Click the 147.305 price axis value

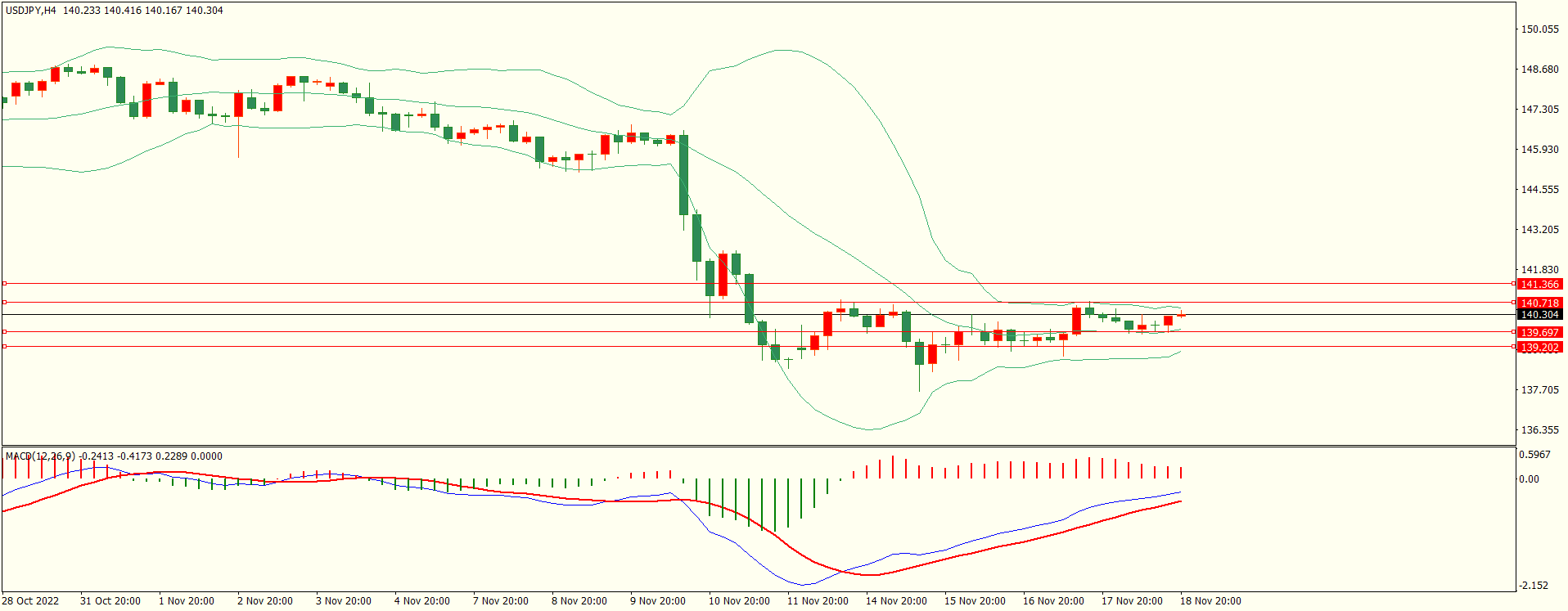(x=1539, y=110)
